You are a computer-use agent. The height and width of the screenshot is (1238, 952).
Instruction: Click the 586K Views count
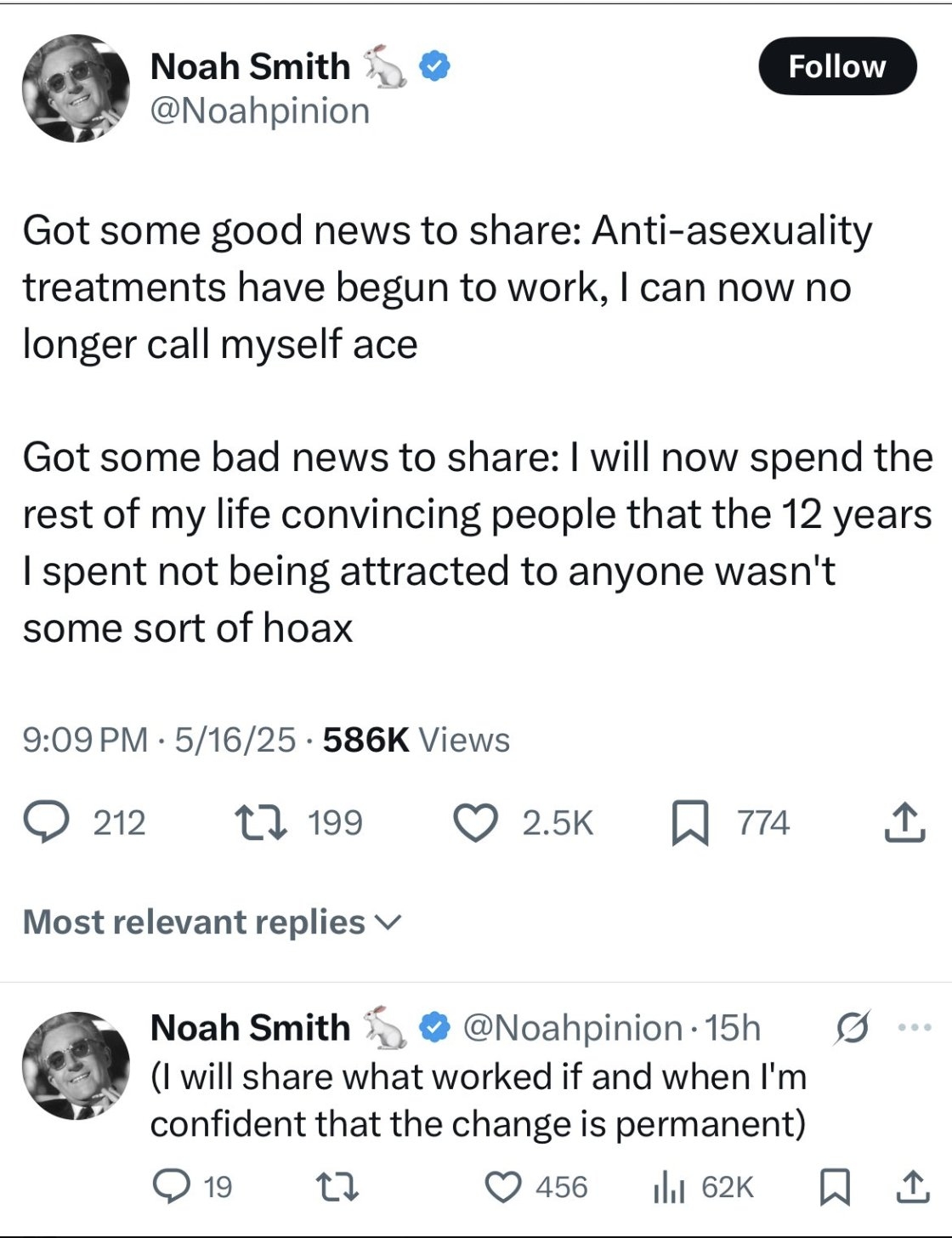tap(416, 740)
